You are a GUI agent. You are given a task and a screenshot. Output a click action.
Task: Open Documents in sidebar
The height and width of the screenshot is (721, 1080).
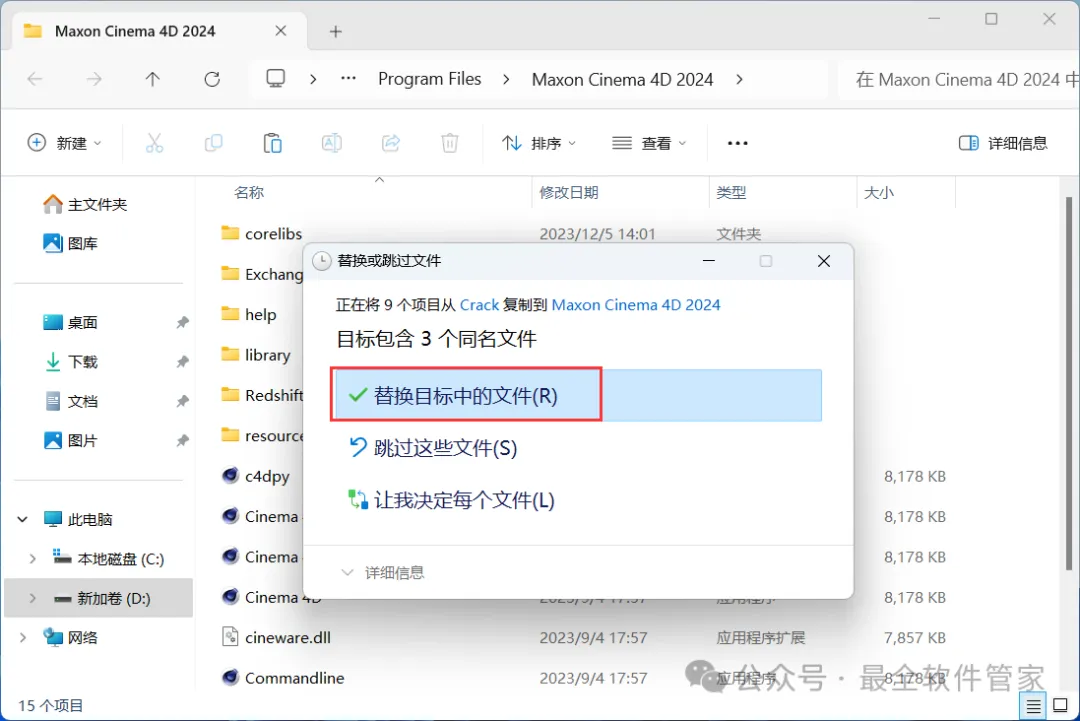pos(70,401)
